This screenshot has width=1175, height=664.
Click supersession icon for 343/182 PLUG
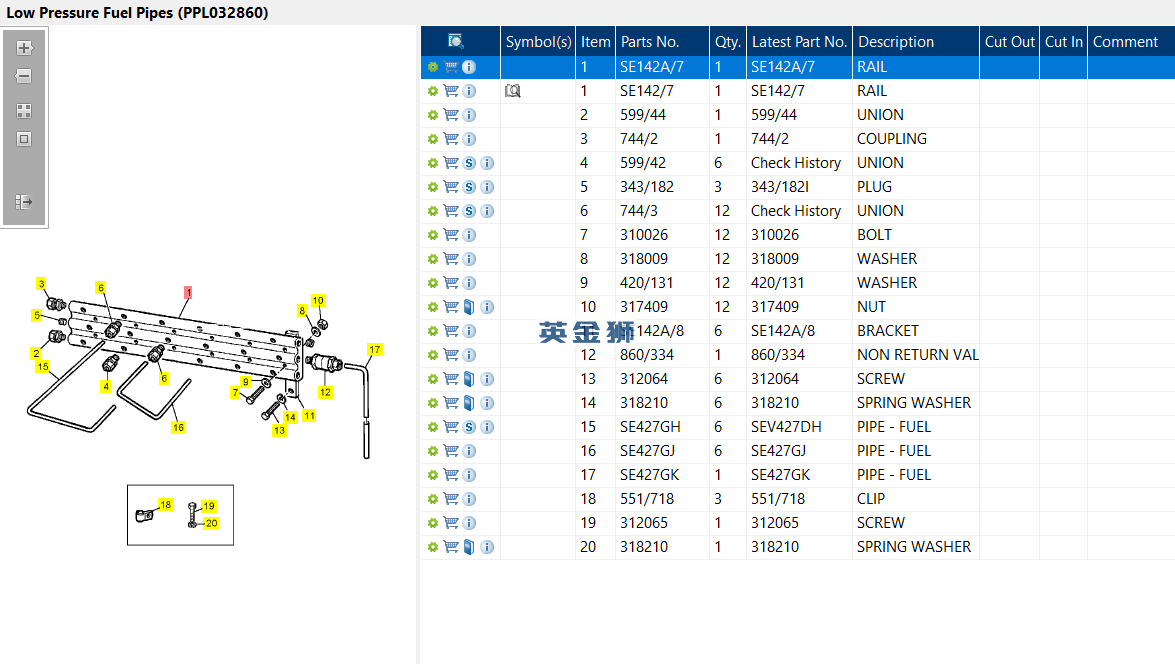pyautogui.click(x=469, y=187)
